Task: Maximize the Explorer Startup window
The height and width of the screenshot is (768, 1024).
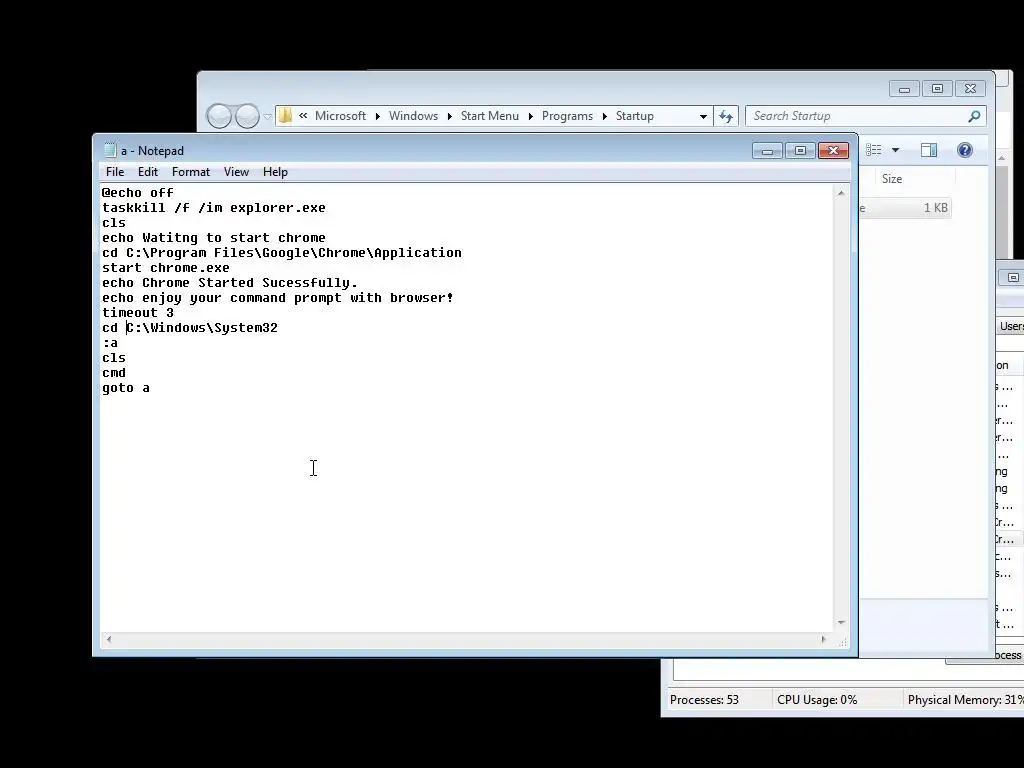Action: [937, 89]
